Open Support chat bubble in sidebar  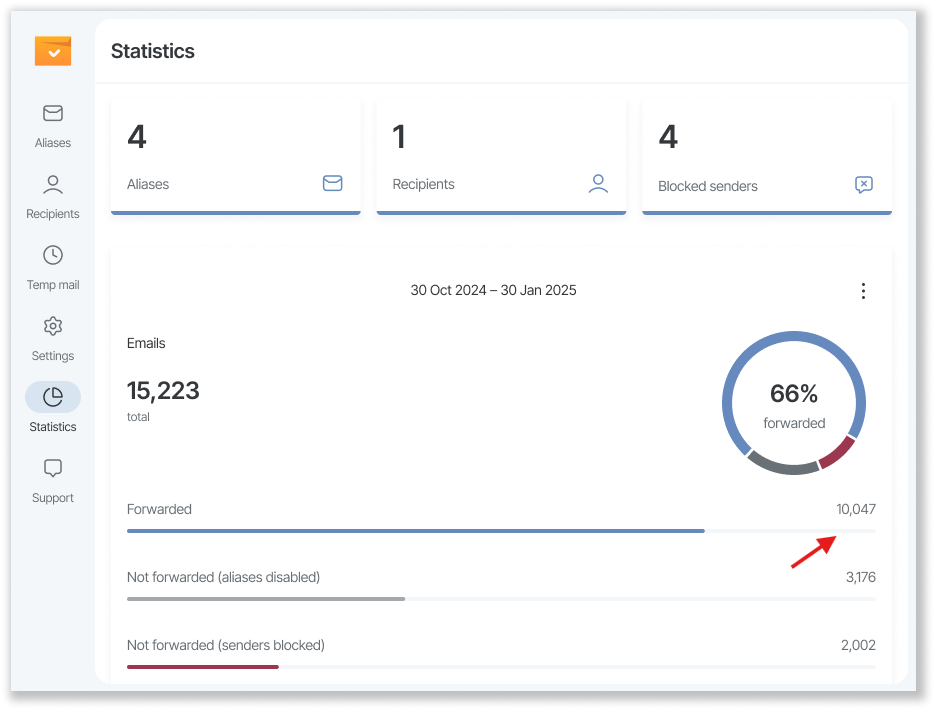(52, 480)
